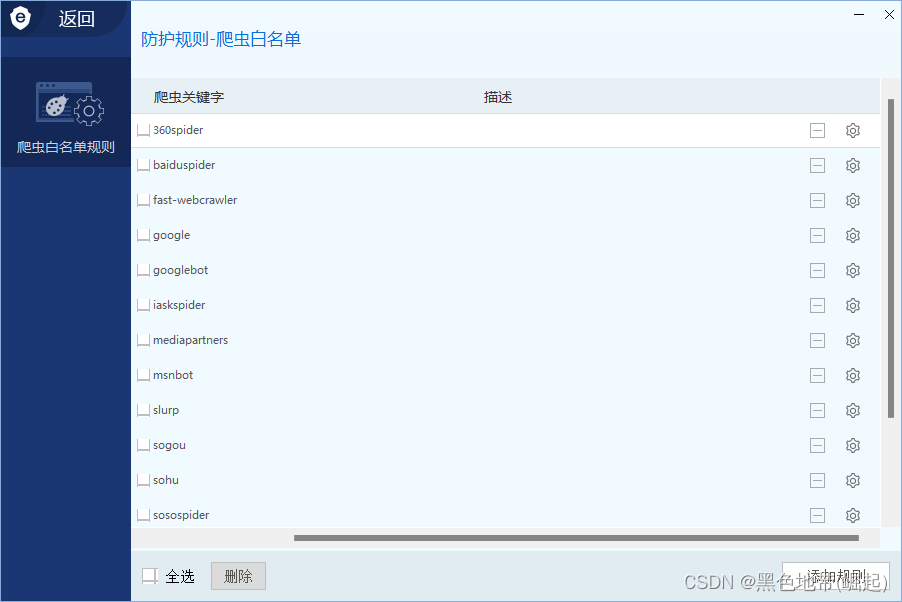Click the minus icon for msnbot
The image size is (902, 602).
click(817, 376)
